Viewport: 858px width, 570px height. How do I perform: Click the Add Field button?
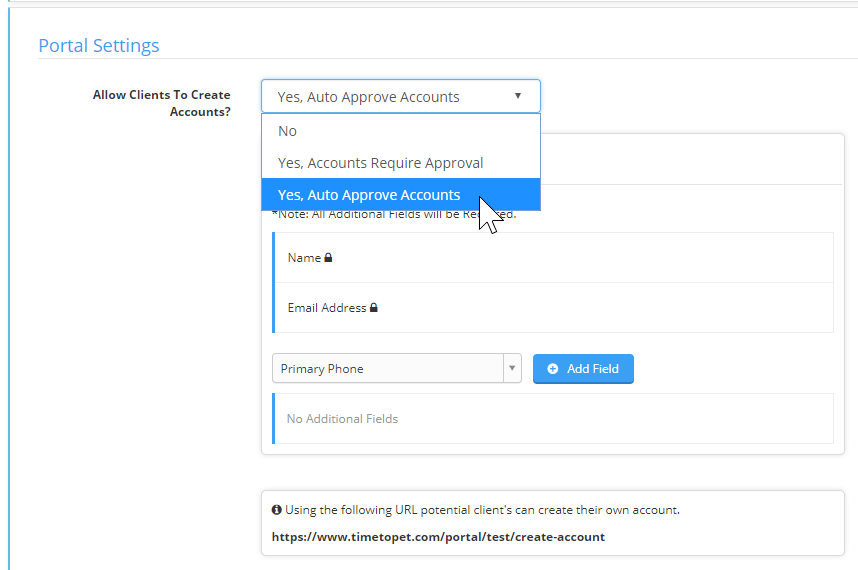click(x=583, y=369)
